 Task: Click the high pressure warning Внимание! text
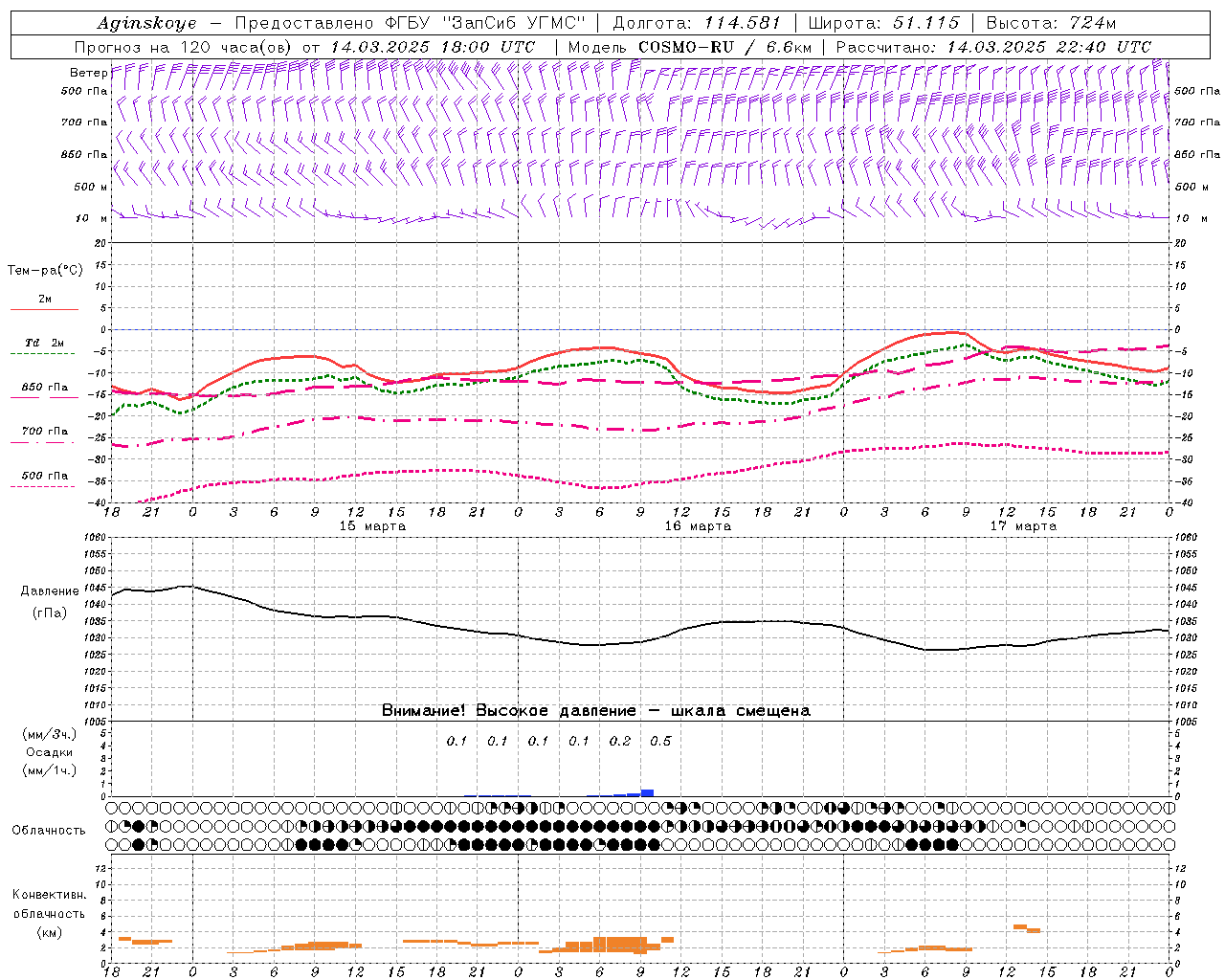pos(595,711)
